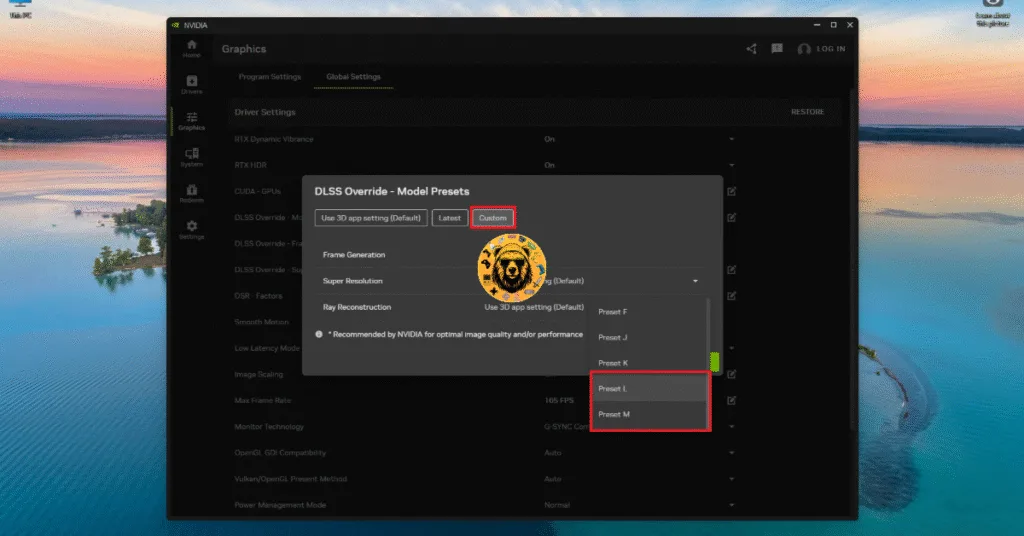Open the feedback icon in header
Viewport: 1024px width, 536px height.
(x=776, y=49)
